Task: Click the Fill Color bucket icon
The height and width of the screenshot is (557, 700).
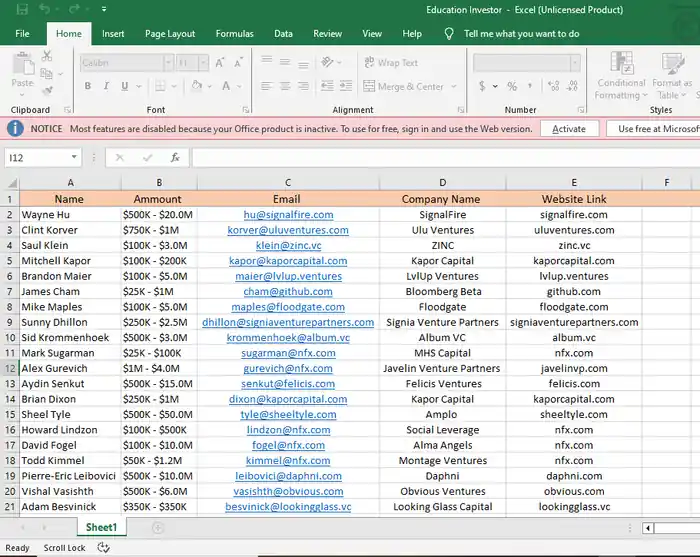Action: pos(196,86)
